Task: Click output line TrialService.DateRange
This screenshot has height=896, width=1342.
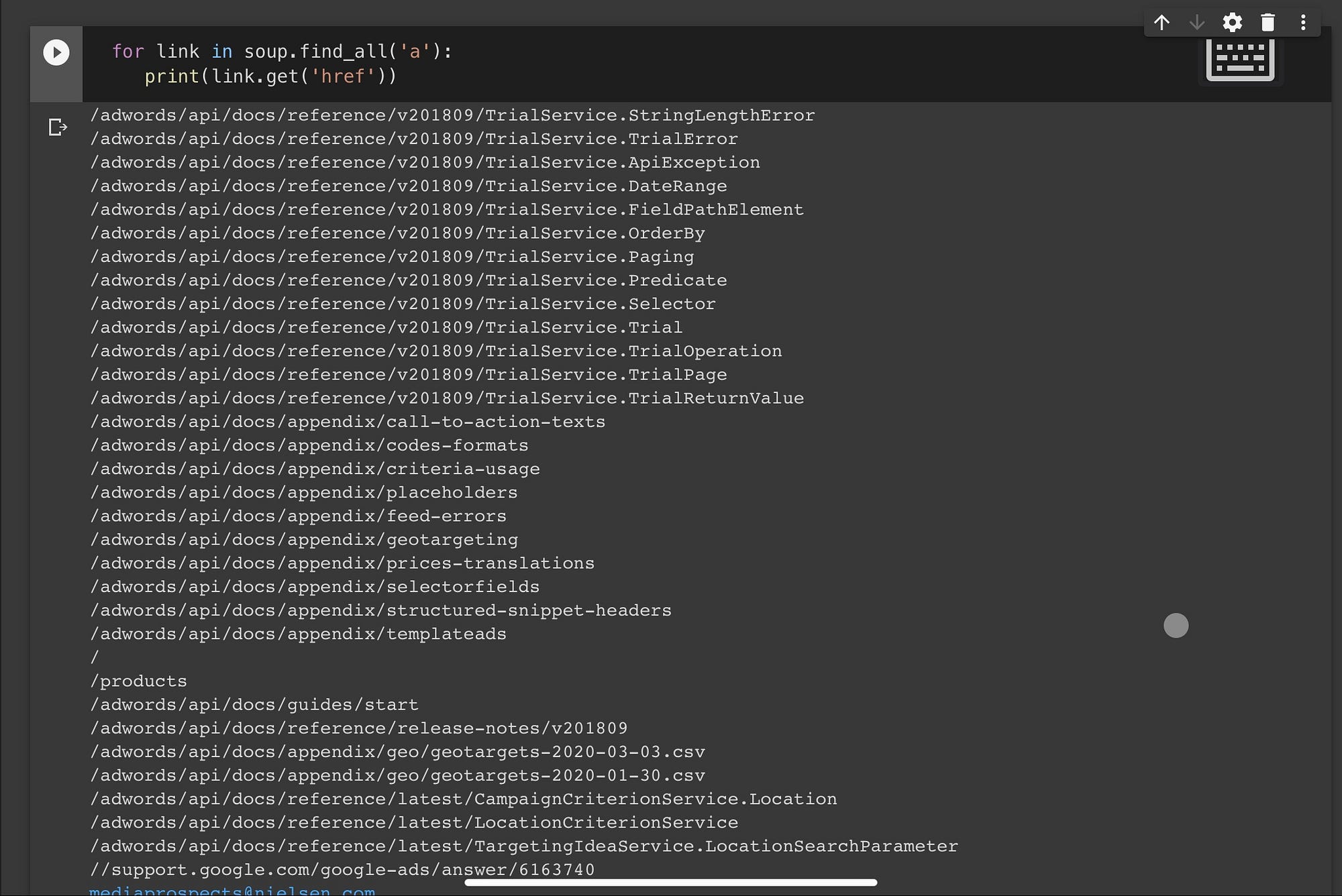Action: (x=409, y=186)
